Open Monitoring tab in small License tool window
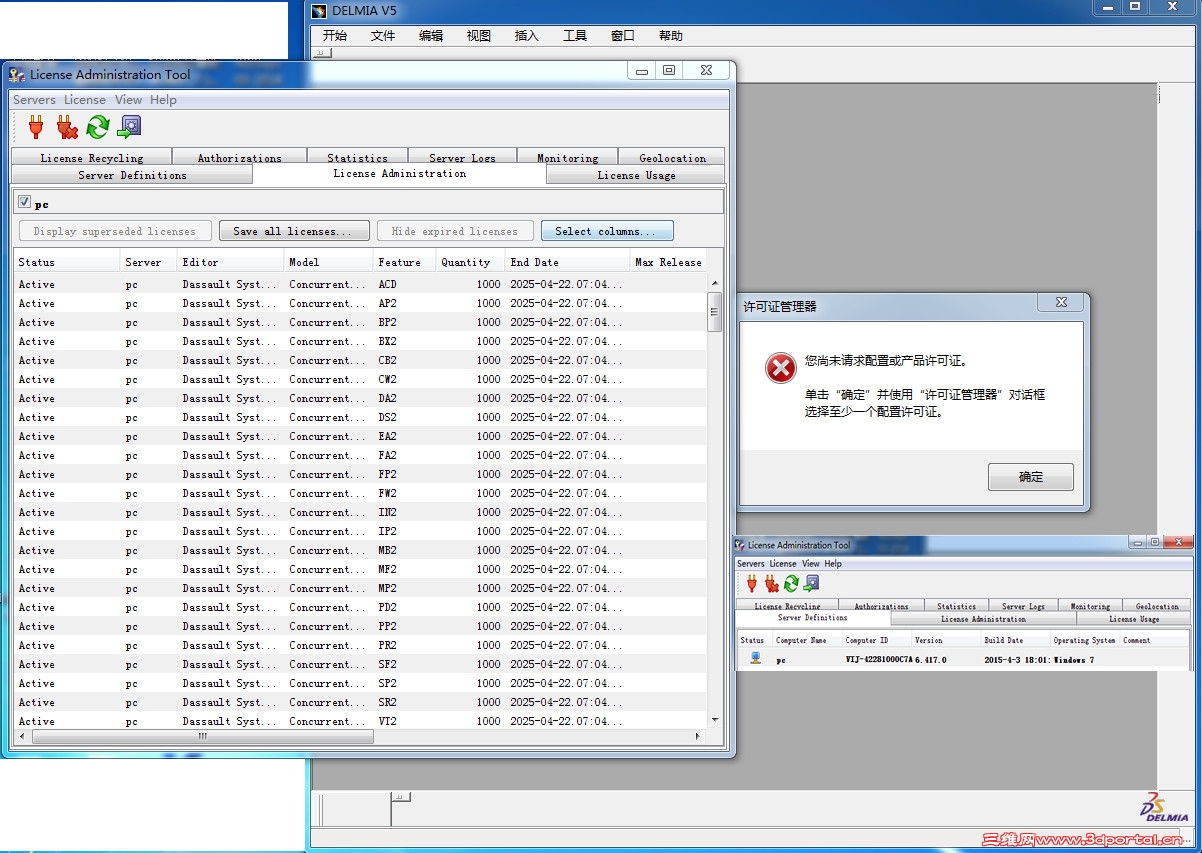 tap(1090, 606)
